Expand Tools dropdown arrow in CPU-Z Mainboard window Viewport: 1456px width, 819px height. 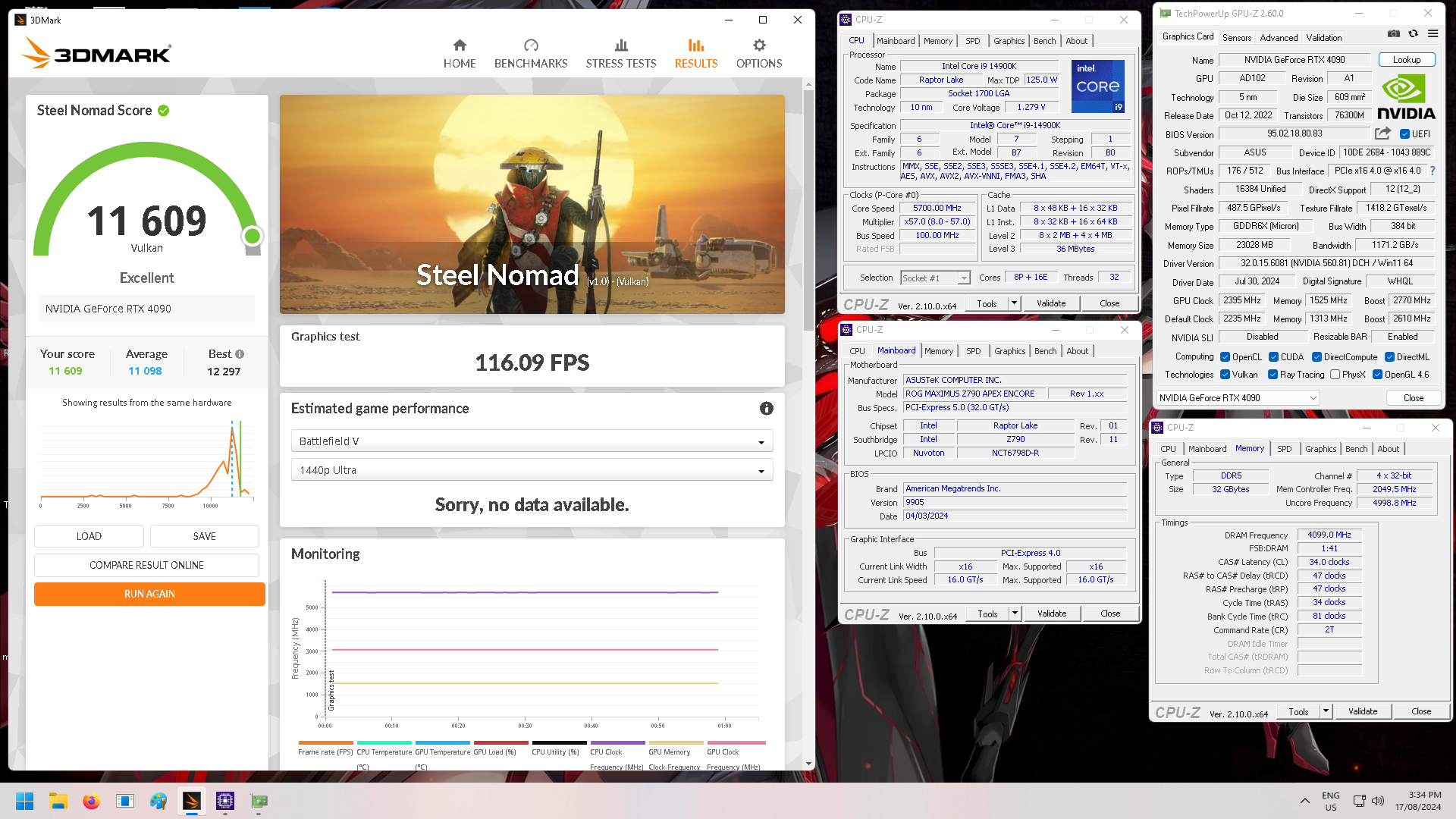[1015, 613]
